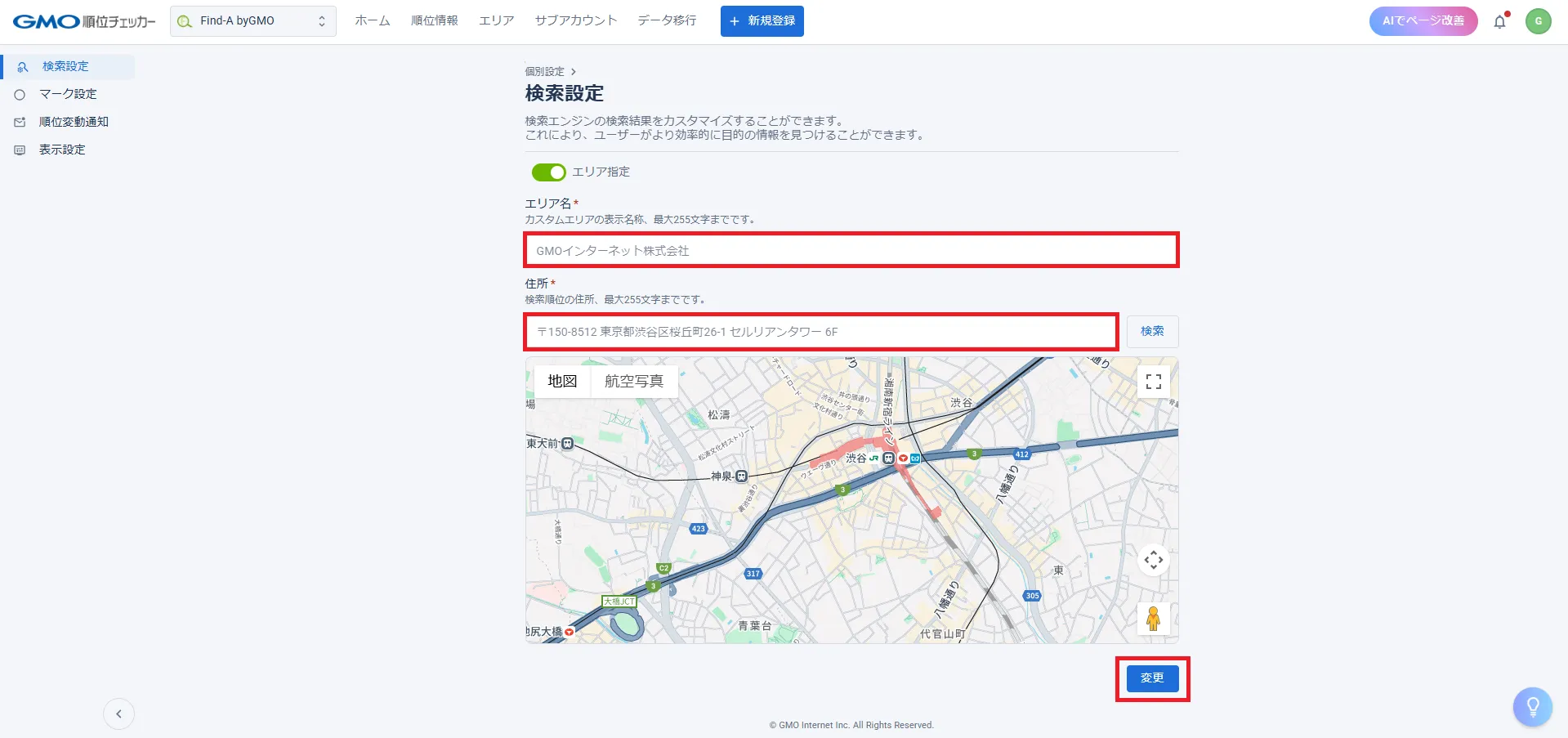
Task: Open the green G user avatar
Action: [1539, 21]
